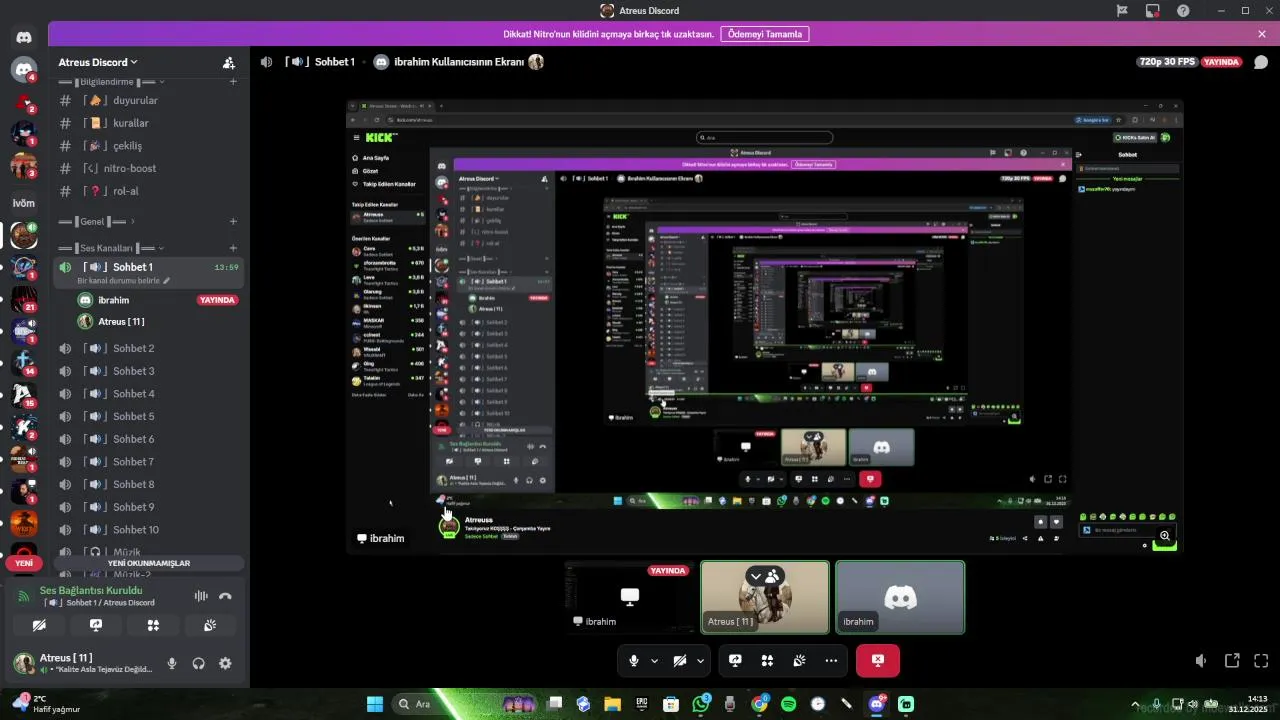Image resolution: width=1280 pixels, height=720 pixels.
Task: Open Discord direct messages home icon
Action: (24, 37)
